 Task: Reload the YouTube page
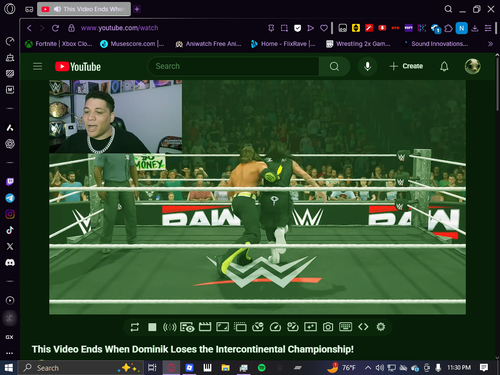point(55,28)
